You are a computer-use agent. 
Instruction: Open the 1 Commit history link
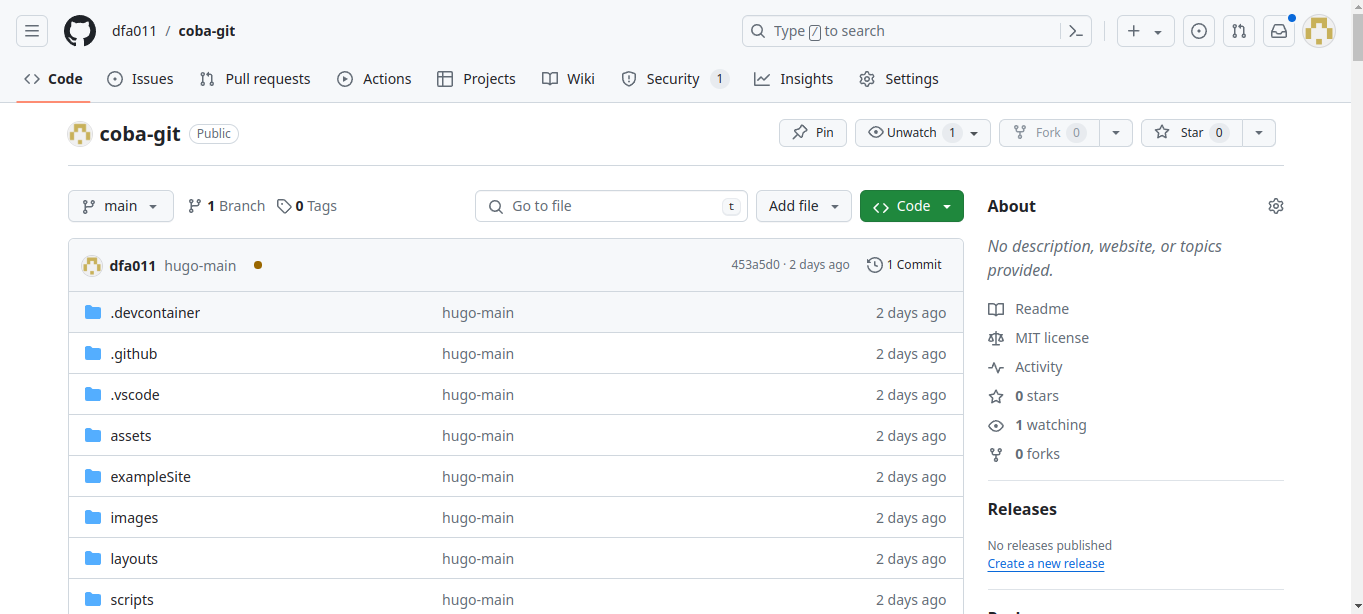click(x=905, y=265)
